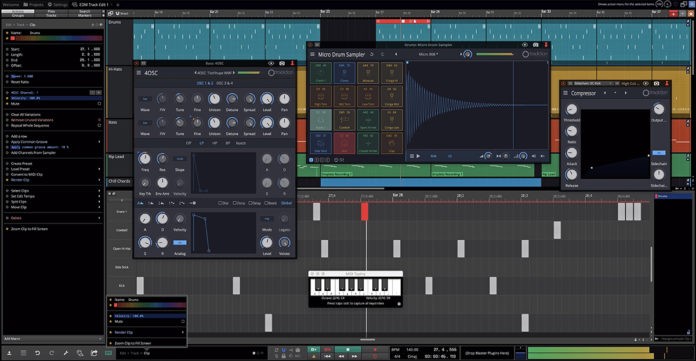This screenshot has height=361, width=696.
Task: Toggle the MIDI keyboard icon in bottom toolbar
Action: tap(108, 353)
